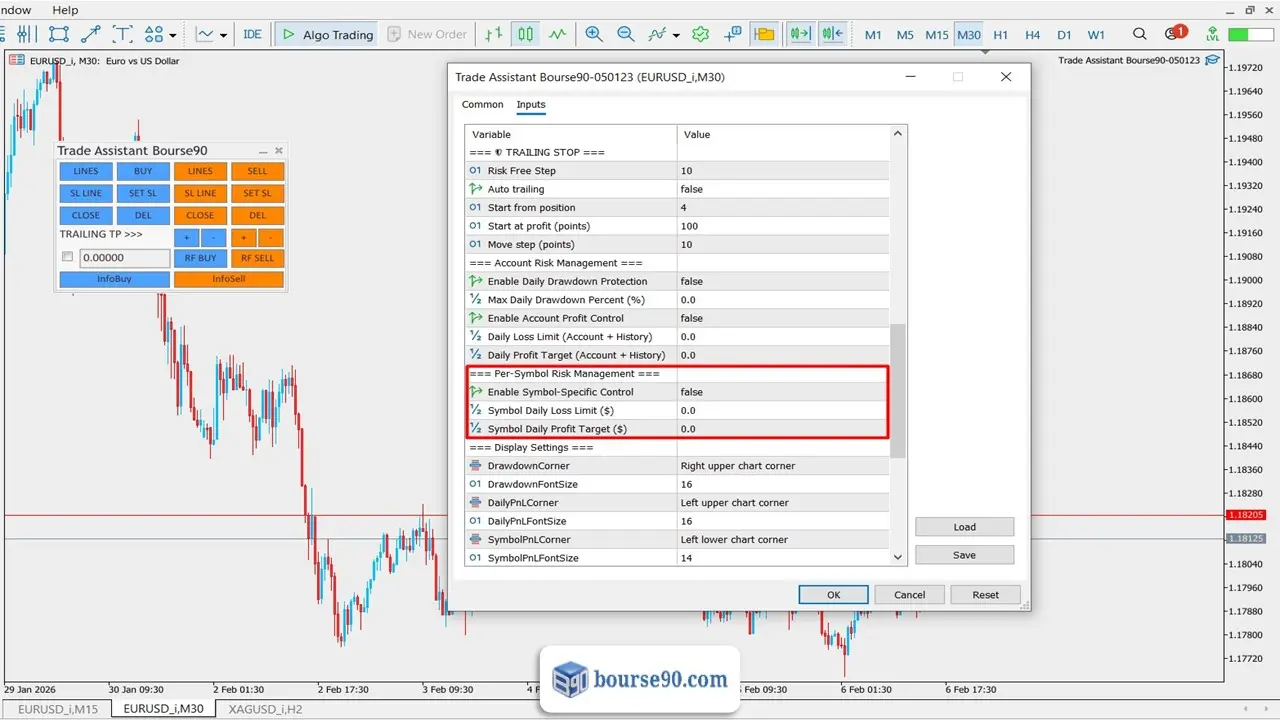Screen dimensions: 1280x720
Task: Expand the line studies dropdown arrow
Action: click(223, 35)
